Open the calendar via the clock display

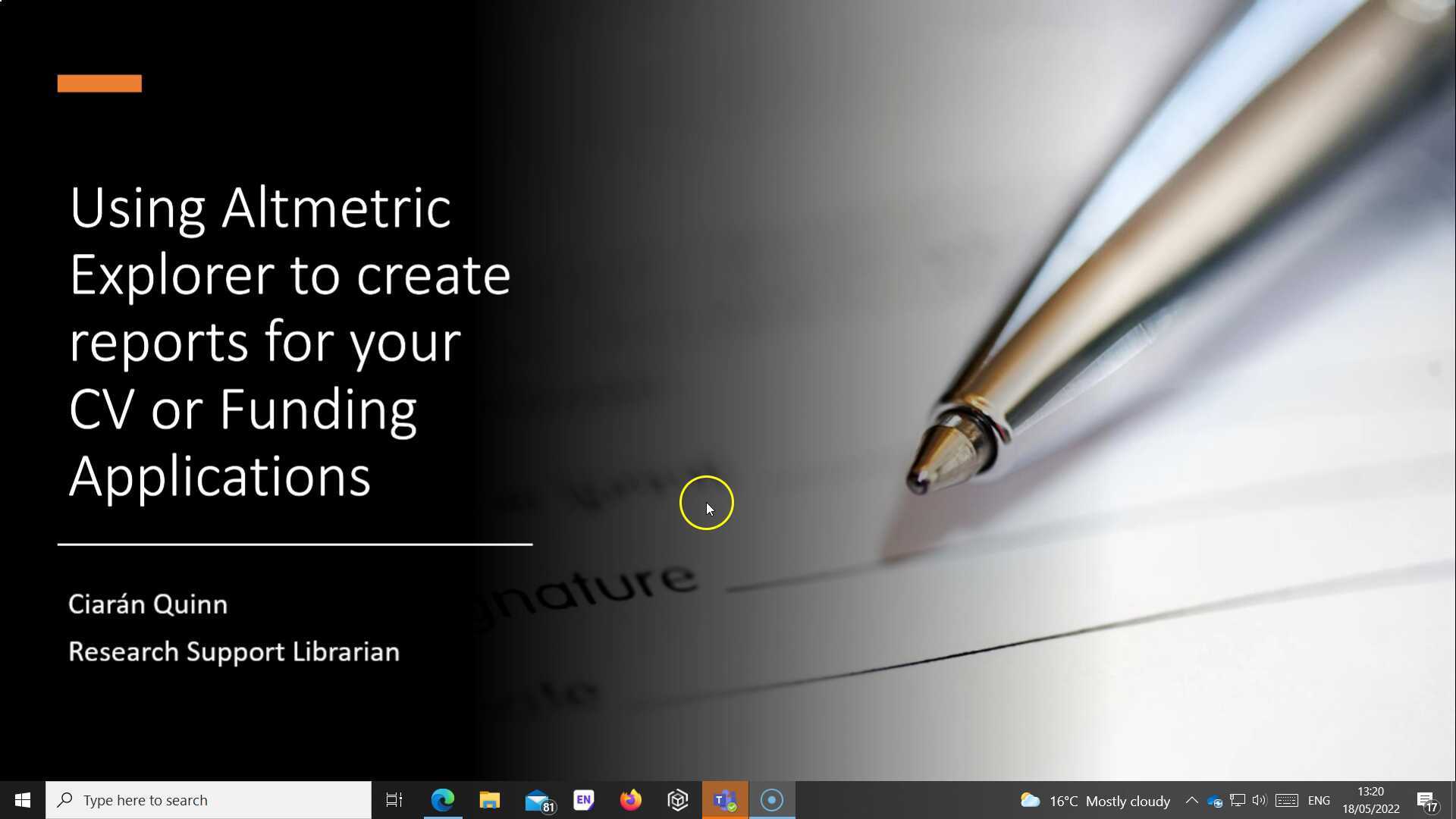pos(1371,800)
